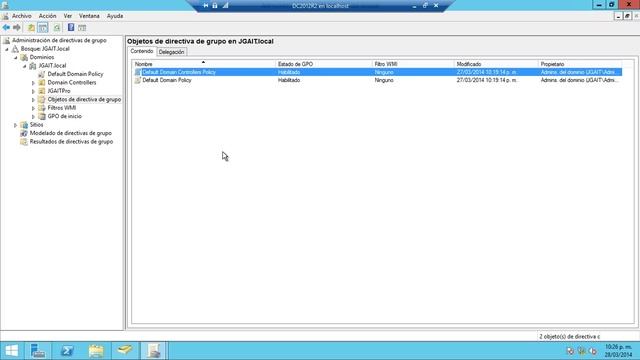Sort by the Modificado column header
Image resolution: width=640 pixels, height=360 pixels.
point(496,64)
